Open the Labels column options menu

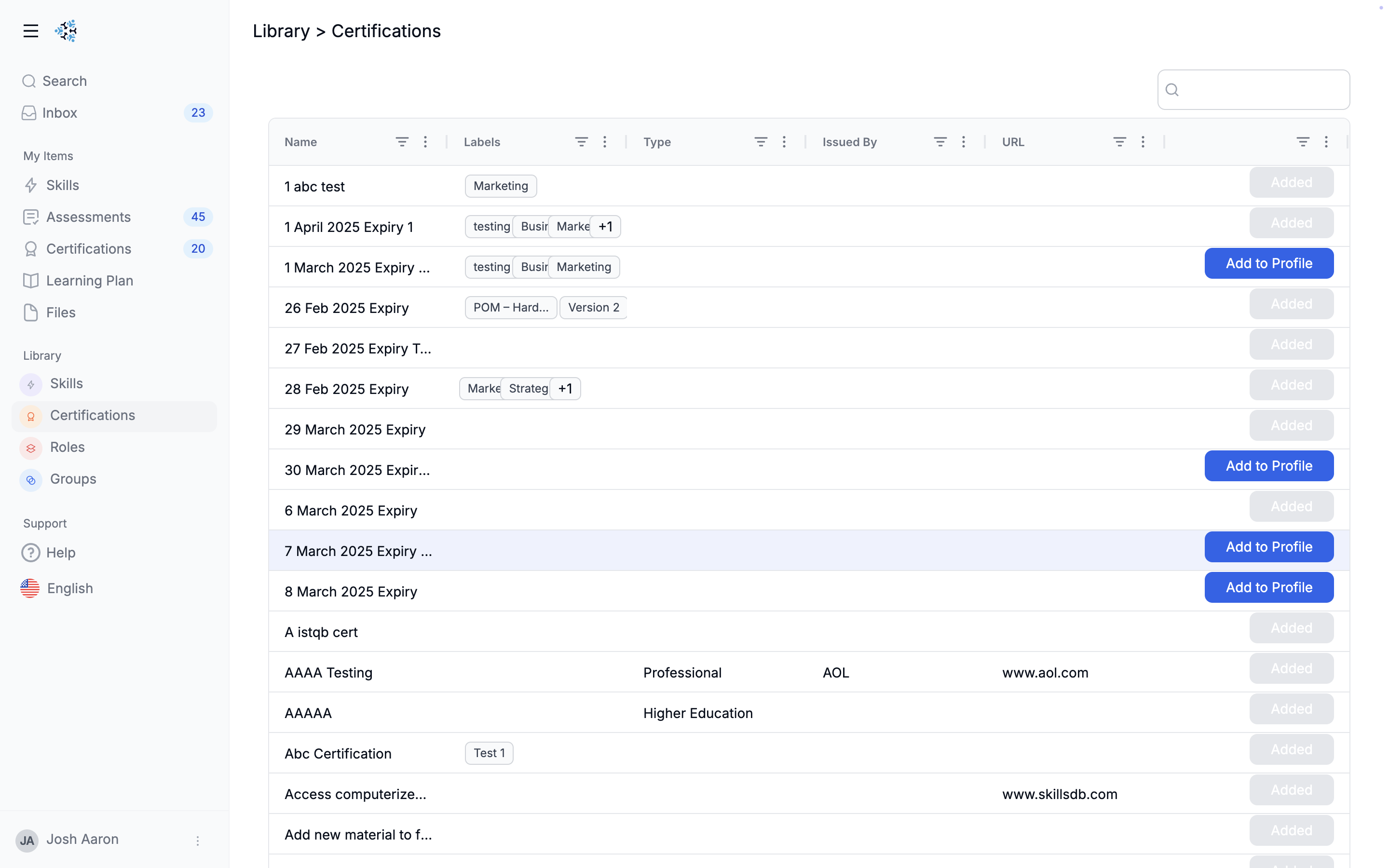point(605,142)
